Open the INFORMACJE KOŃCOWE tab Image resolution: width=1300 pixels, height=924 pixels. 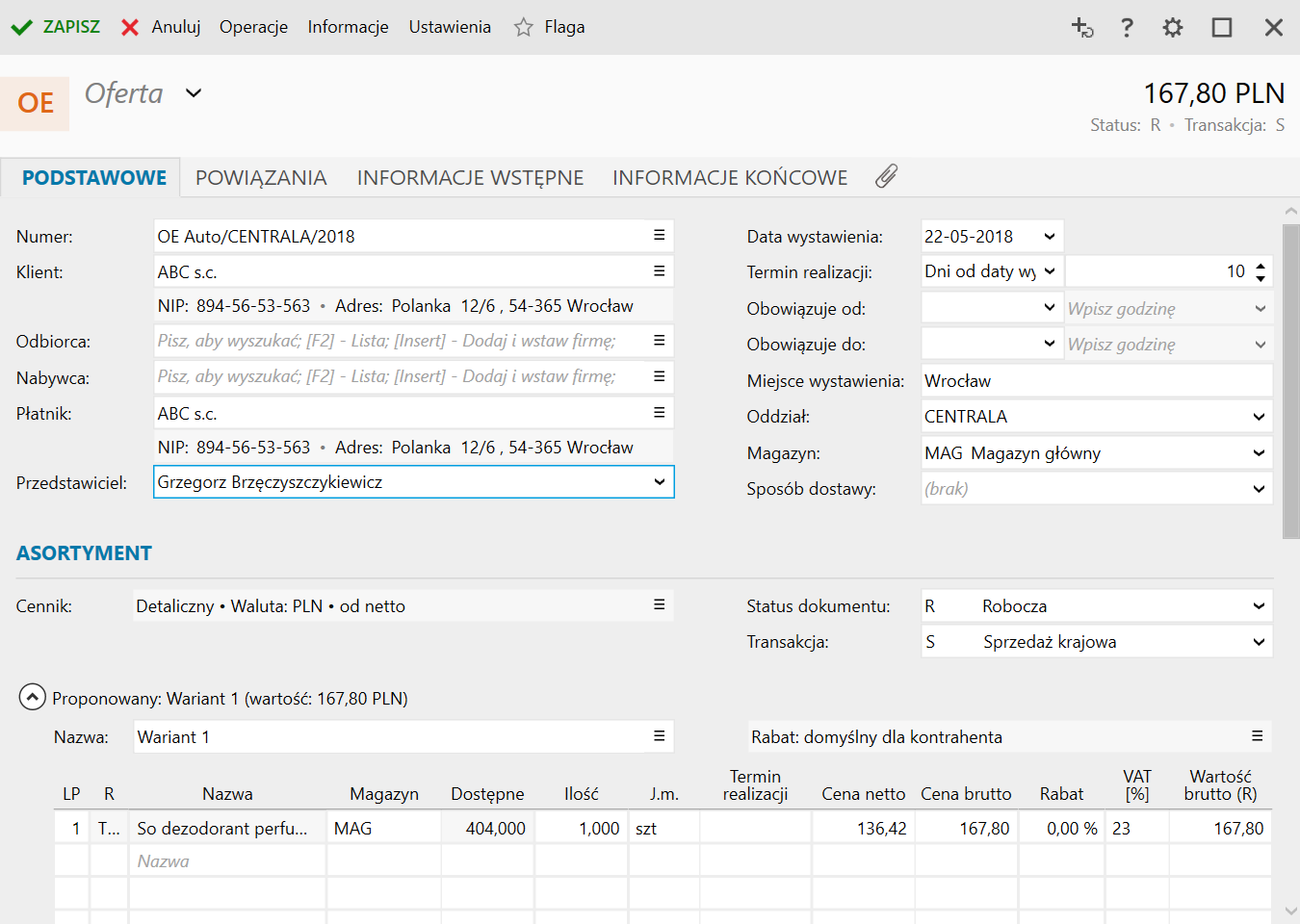pos(730,178)
